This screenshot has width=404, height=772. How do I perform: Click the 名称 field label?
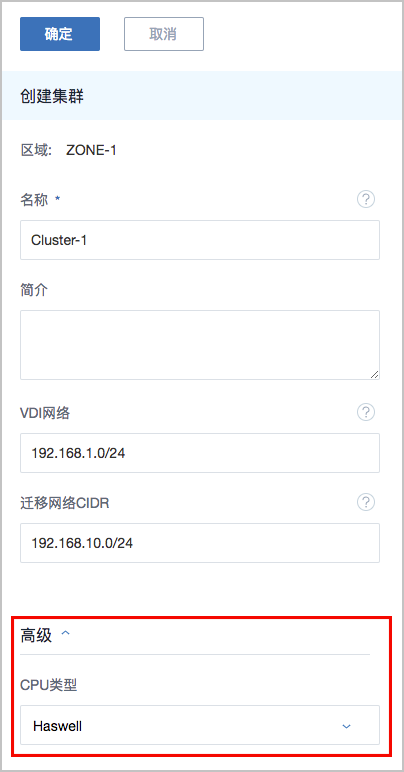(34, 200)
